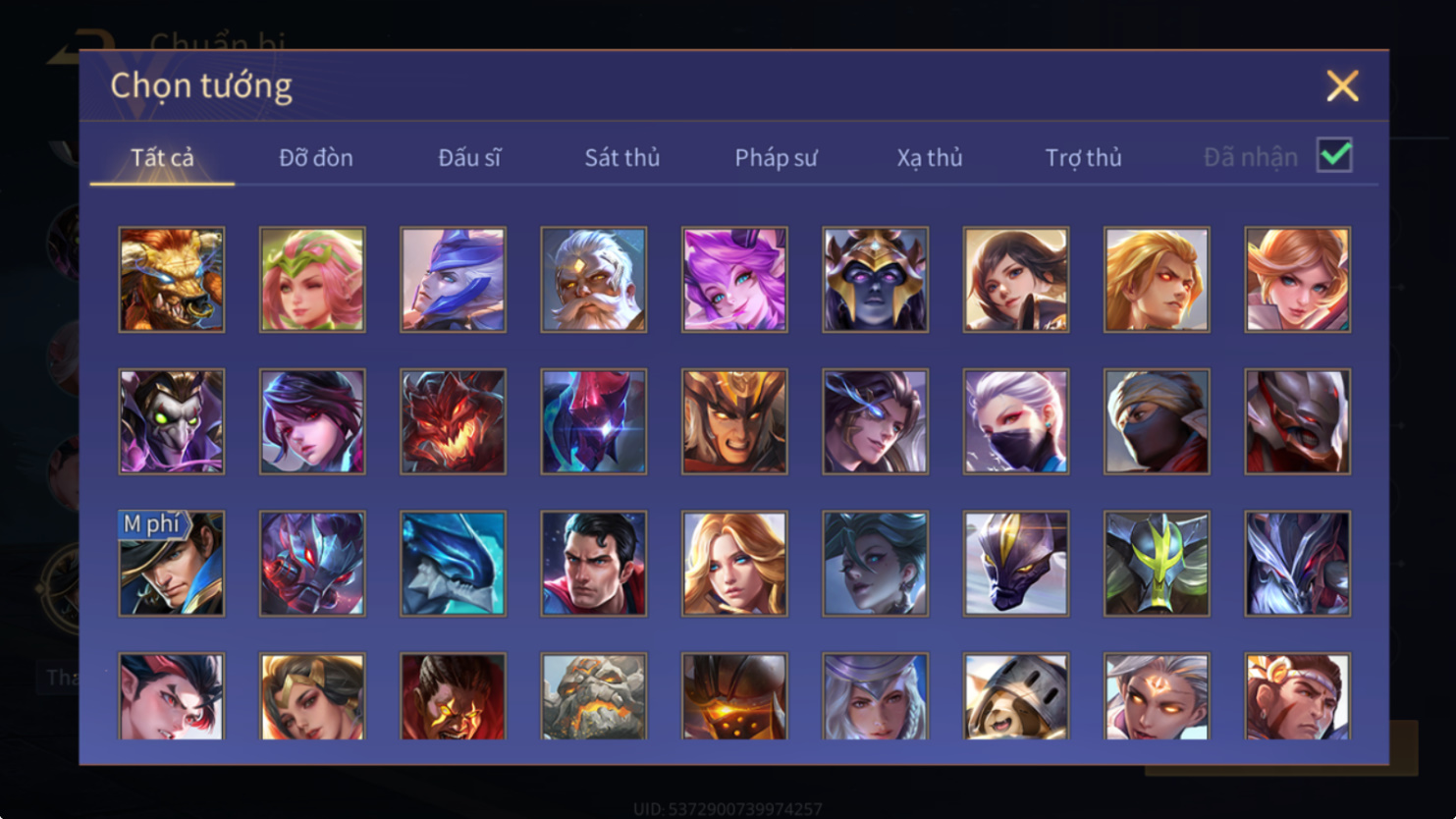Filter heroes by Xạ thủ
The height and width of the screenshot is (819, 1456).
[929, 157]
